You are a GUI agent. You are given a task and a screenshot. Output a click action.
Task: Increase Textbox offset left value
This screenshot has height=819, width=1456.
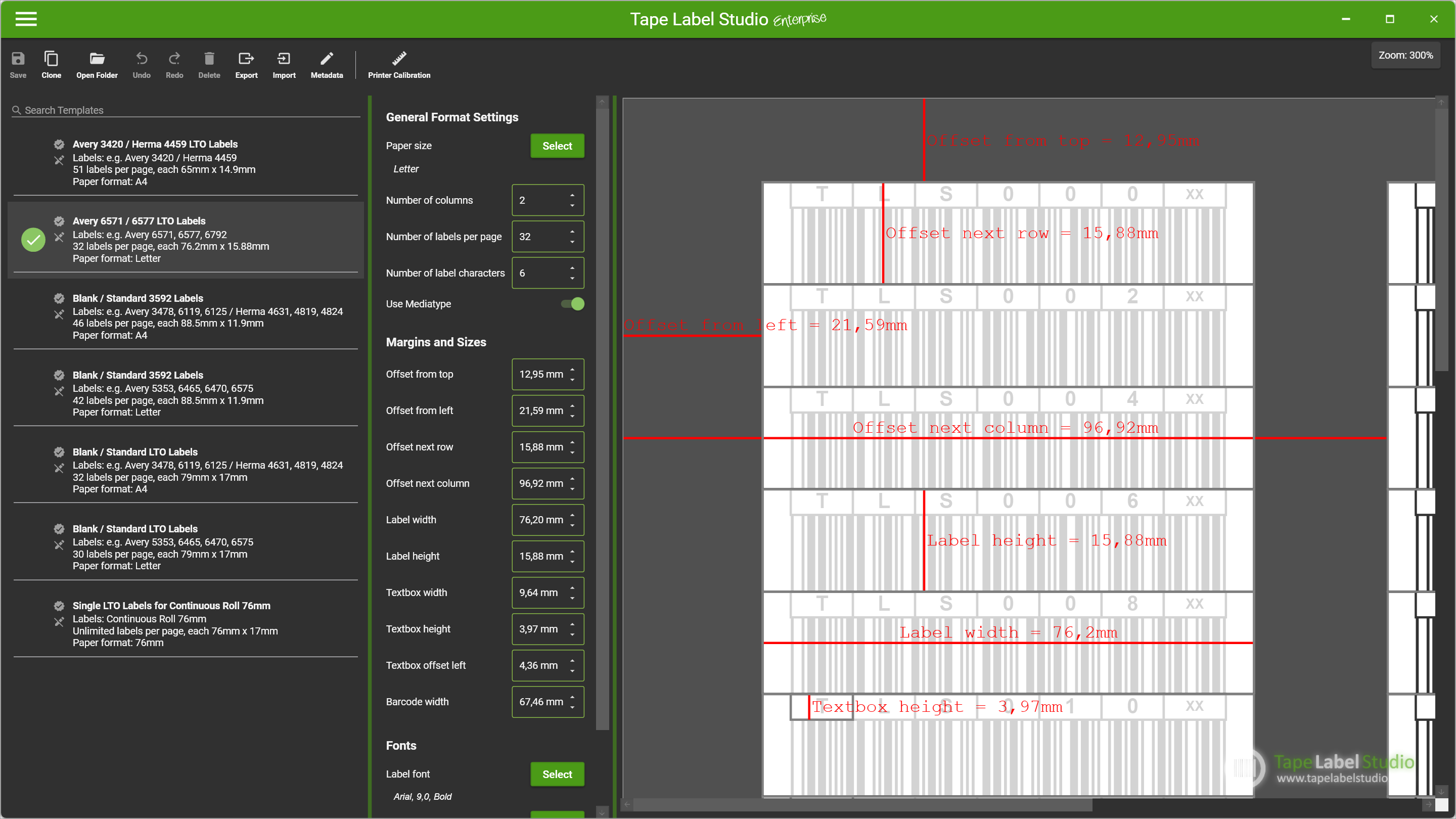click(x=572, y=661)
